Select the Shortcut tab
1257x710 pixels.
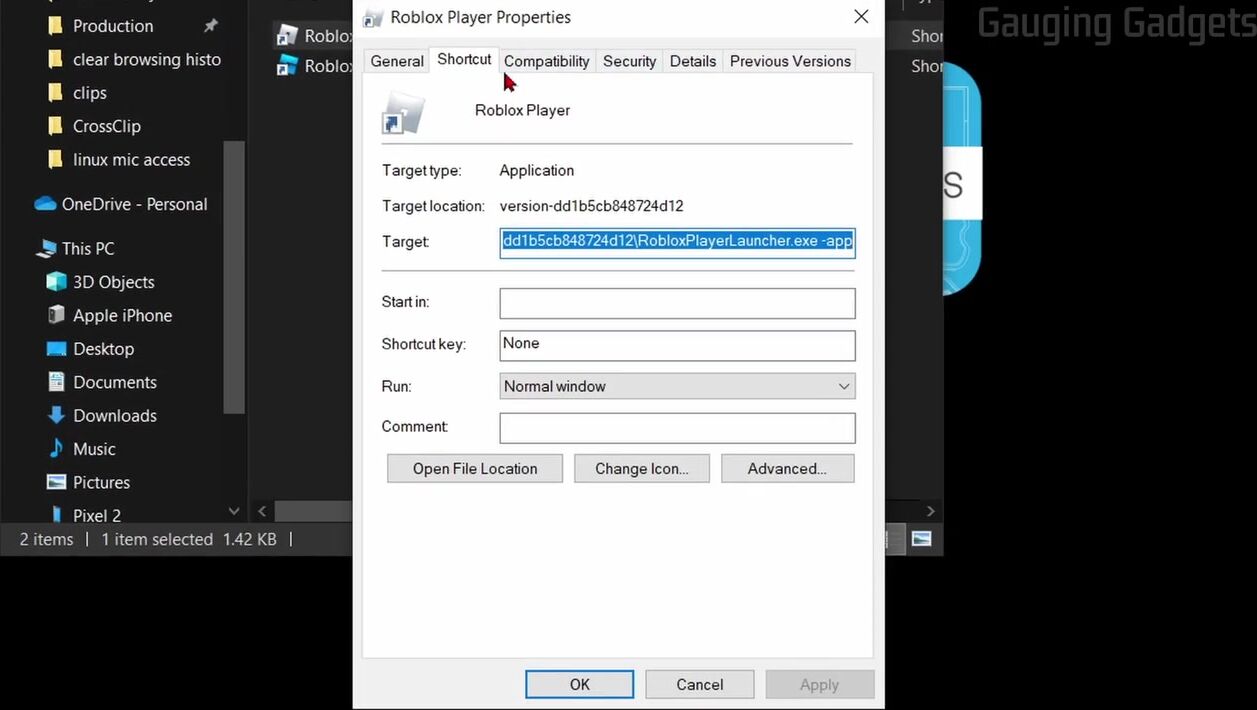pos(464,59)
